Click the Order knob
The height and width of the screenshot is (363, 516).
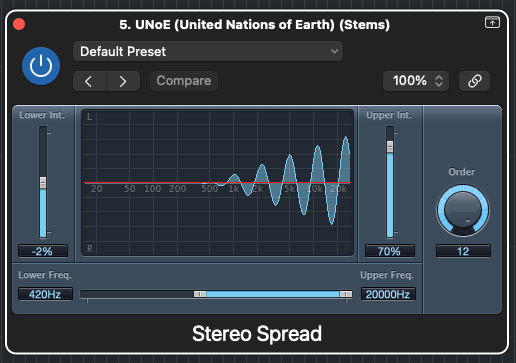(463, 211)
